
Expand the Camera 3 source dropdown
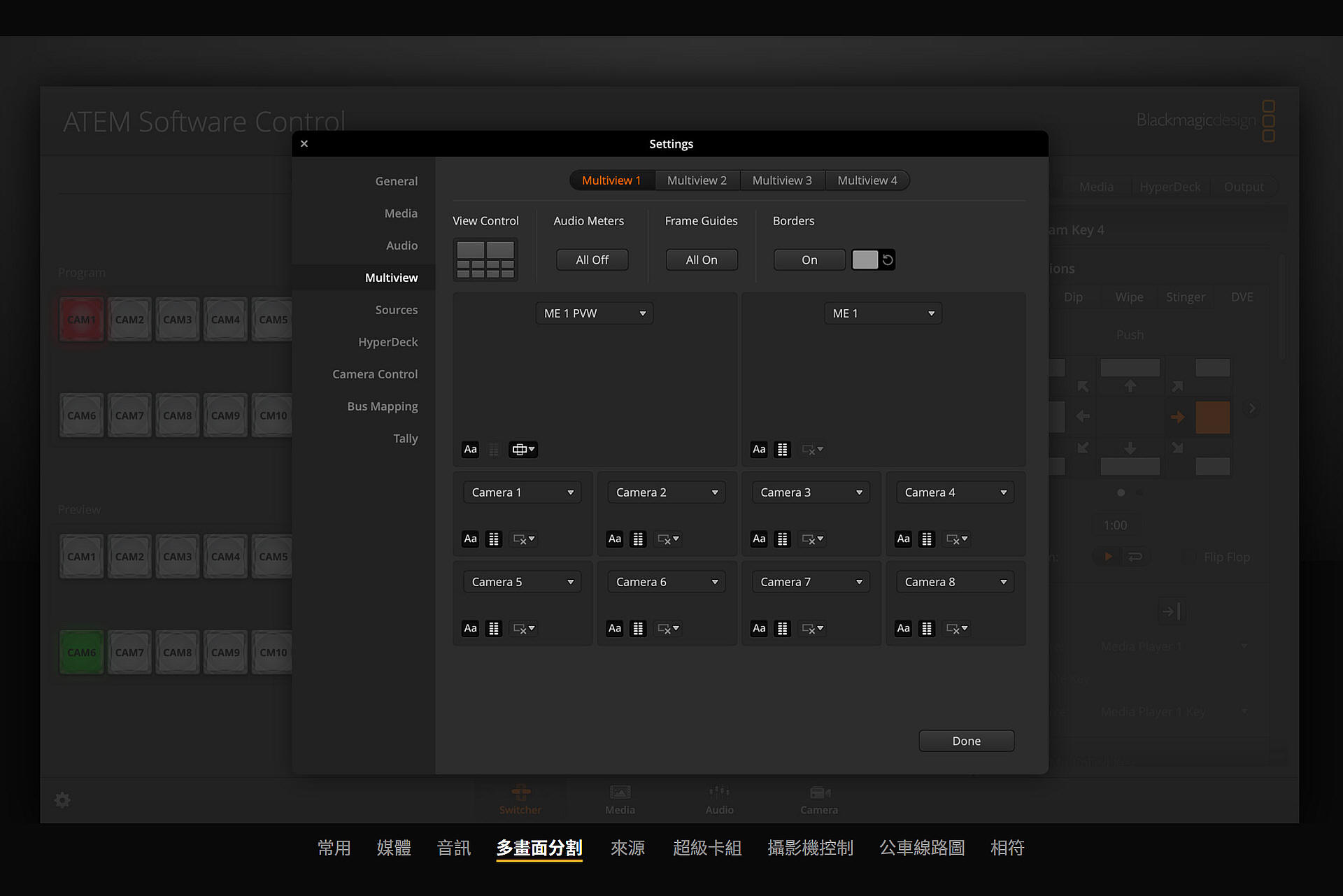pos(811,492)
